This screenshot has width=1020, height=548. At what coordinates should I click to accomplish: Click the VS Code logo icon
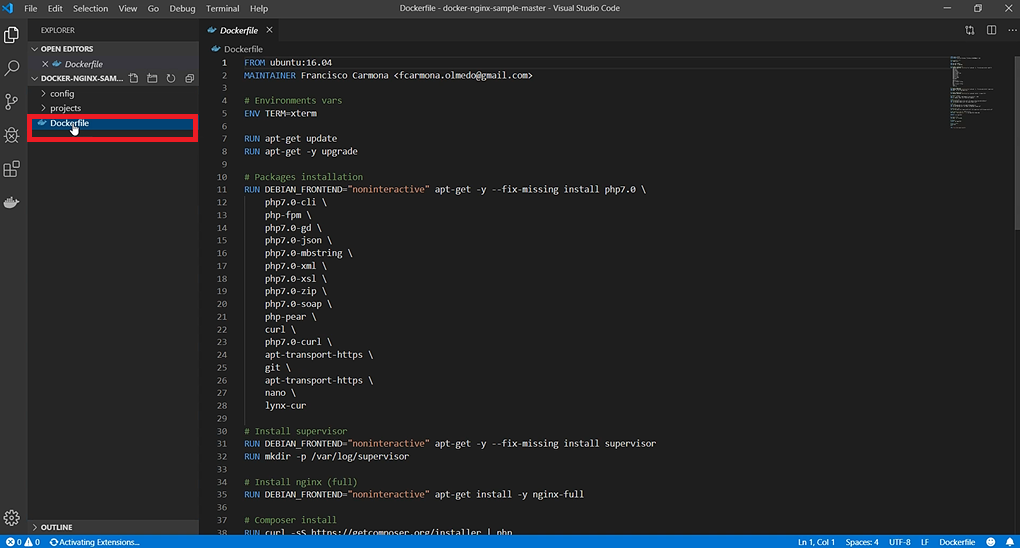pyautogui.click(x=8, y=8)
